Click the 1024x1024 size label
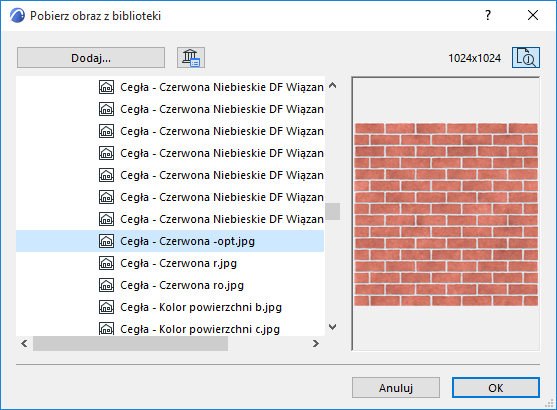 pyautogui.click(x=474, y=58)
